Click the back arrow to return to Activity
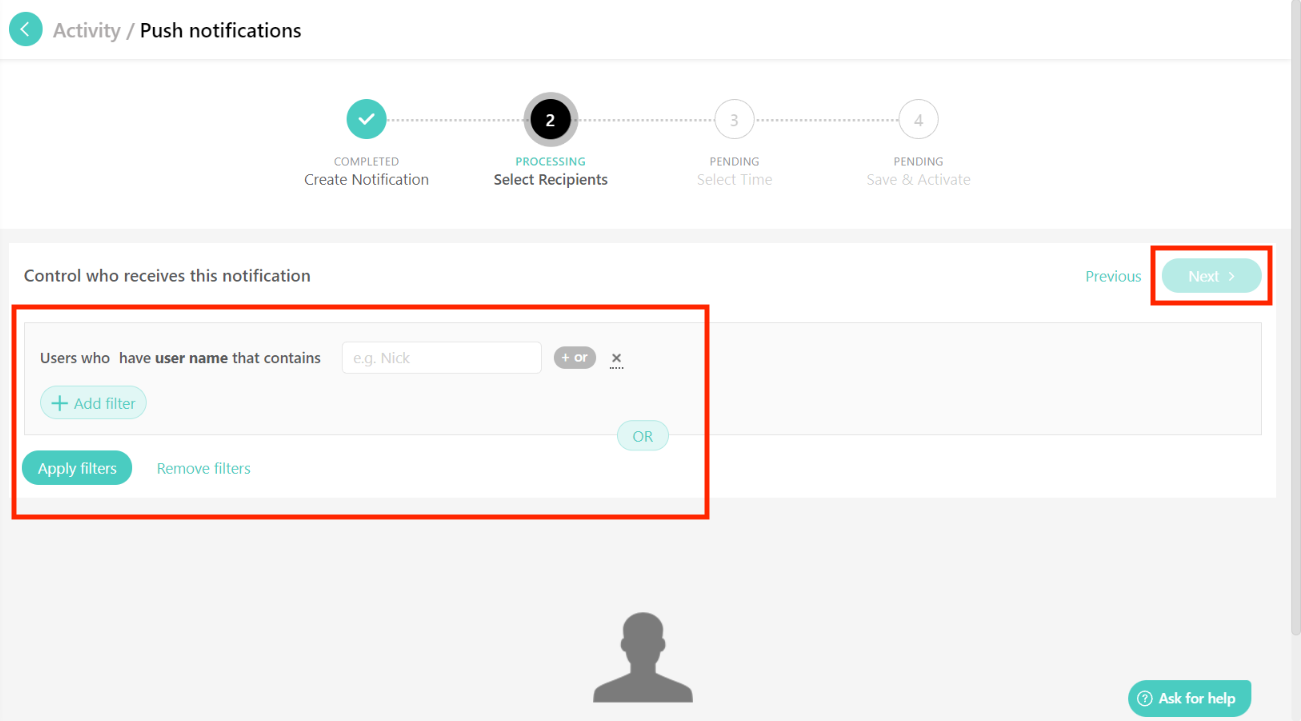 coord(26,29)
